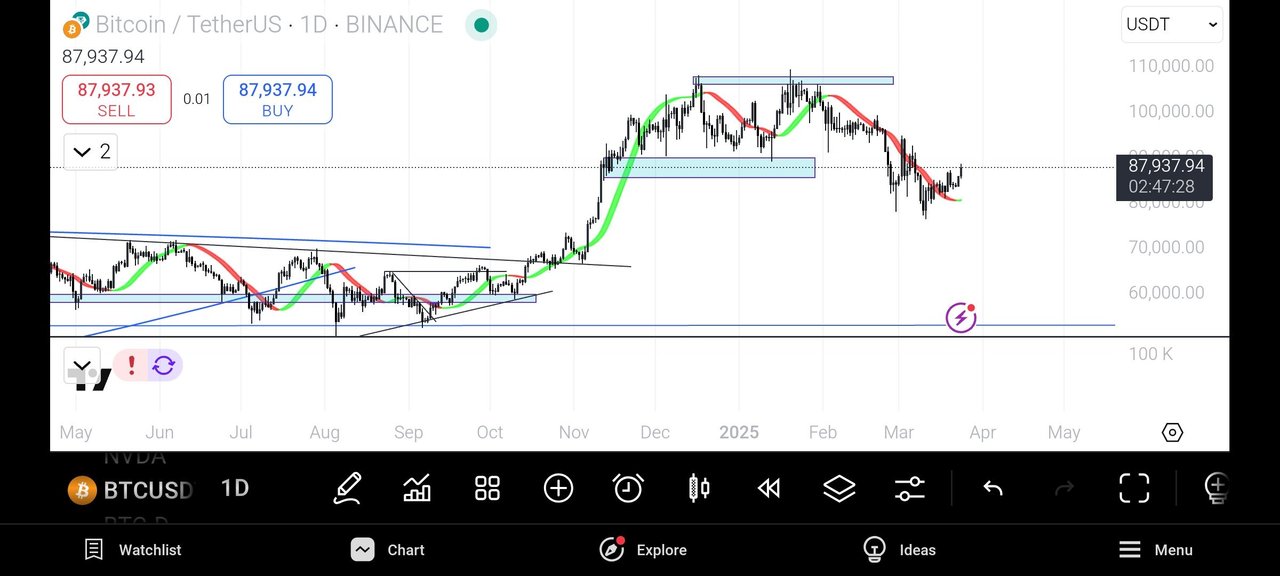Tap the purple lightning bolt icon
This screenshot has width=1280, height=576.
[961, 318]
